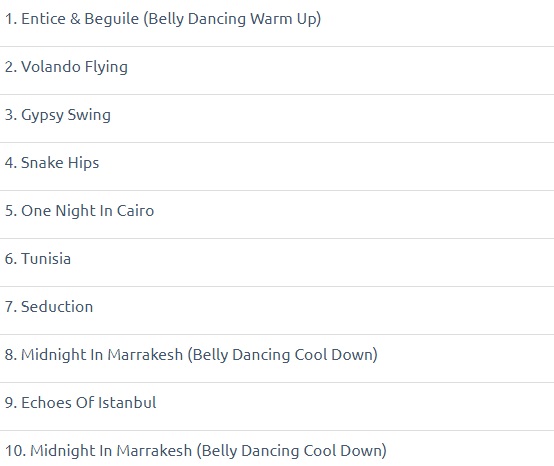This screenshot has height=466, width=554.
Task: Click the word 'Flying' in track 2
Action: (106, 67)
